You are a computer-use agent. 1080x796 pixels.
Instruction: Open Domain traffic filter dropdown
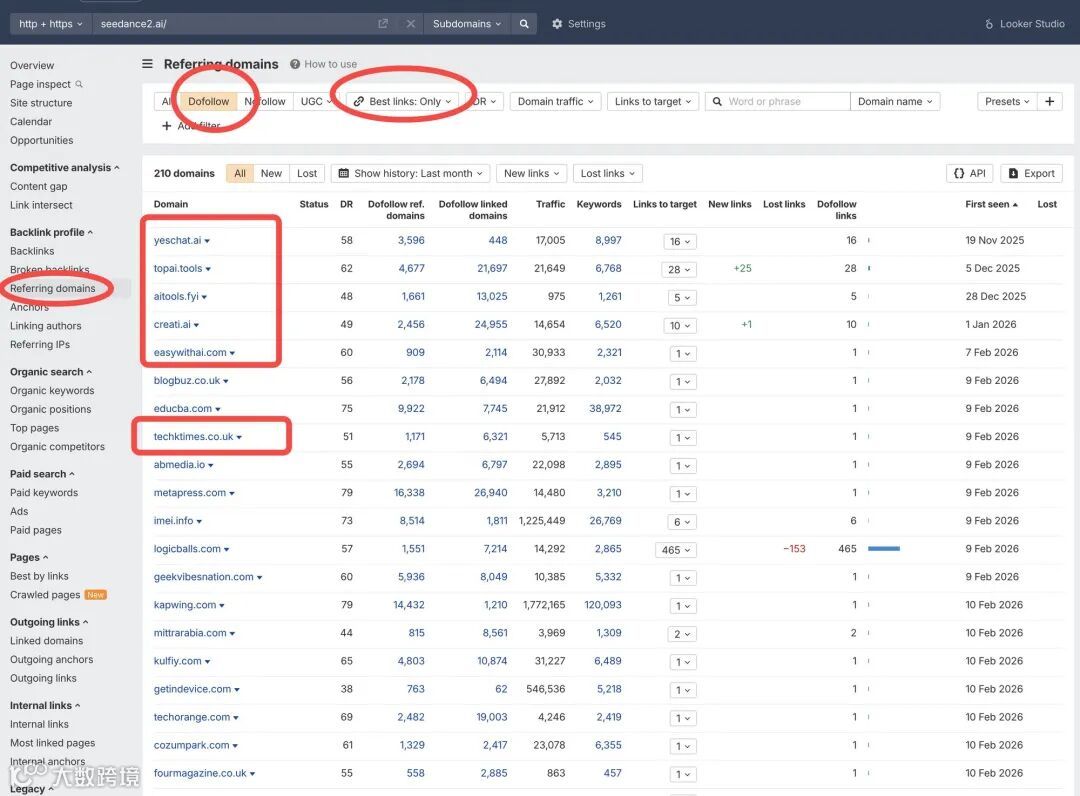[555, 101]
